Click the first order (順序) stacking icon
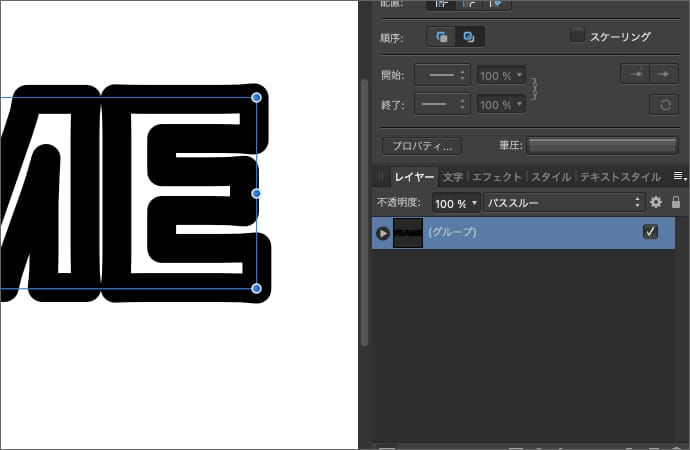The width and height of the screenshot is (690, 450). (x=442, y=37)
